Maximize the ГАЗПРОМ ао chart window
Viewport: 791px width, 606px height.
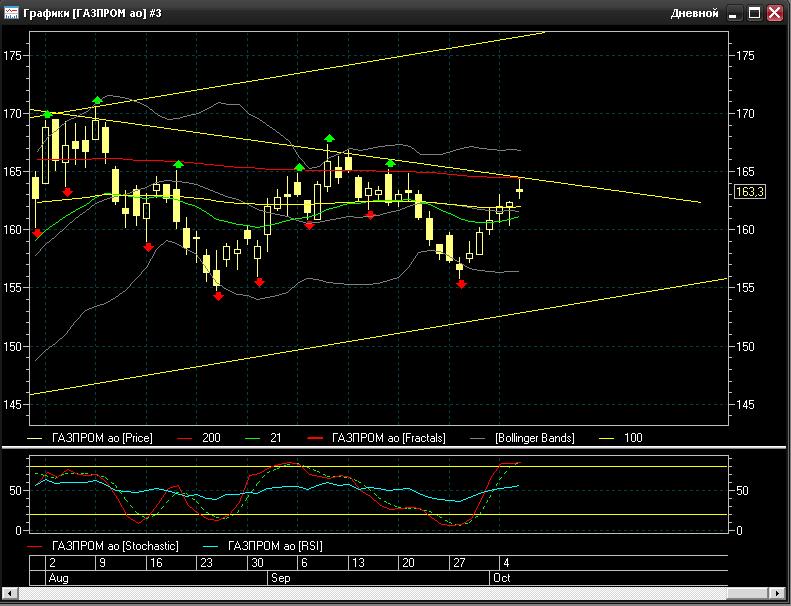click(754, 13)
